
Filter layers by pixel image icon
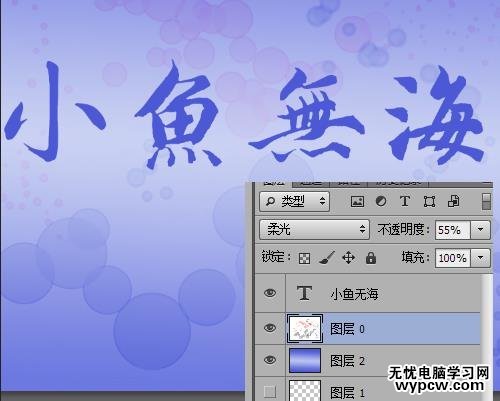[357, 201]
